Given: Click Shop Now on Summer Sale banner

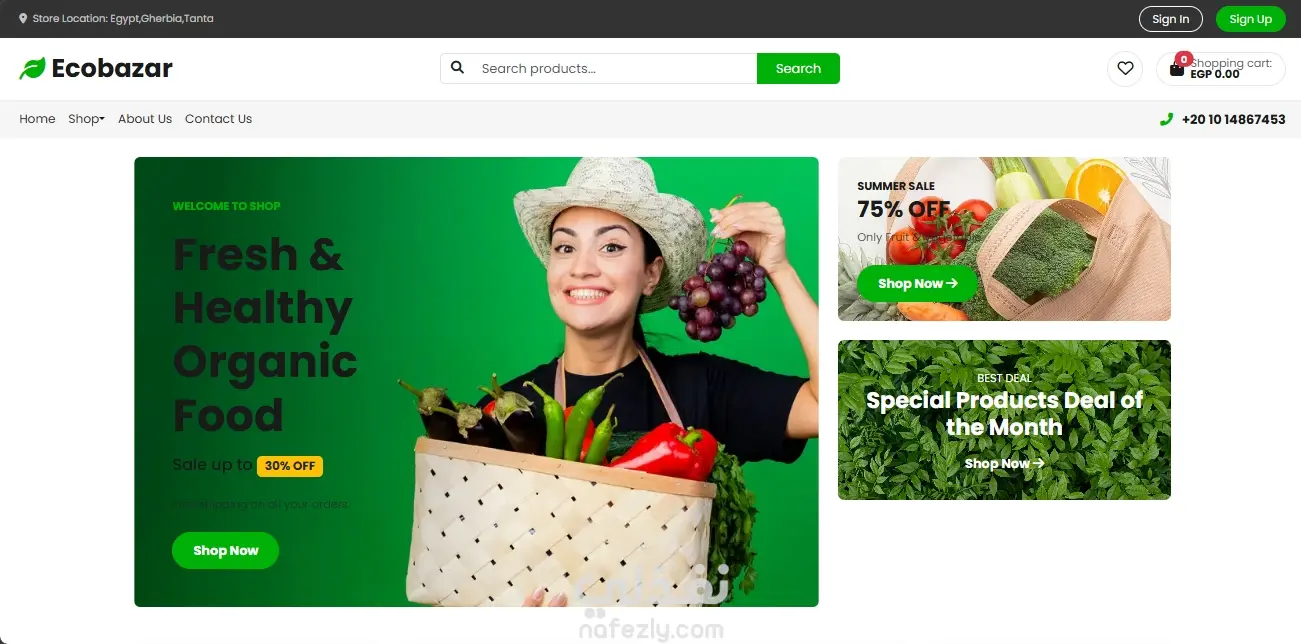Looking at the screenshot, I should 917,283.
